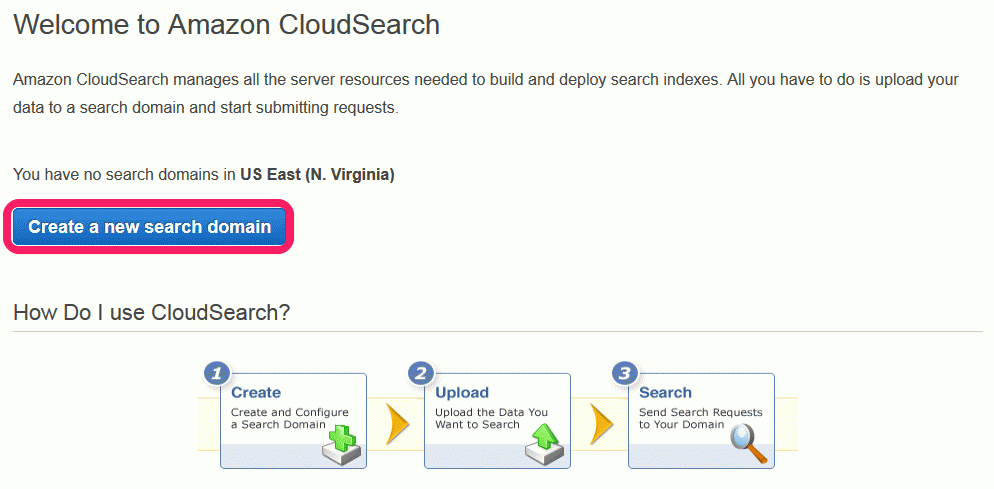Click the Upload the Data You Want text
The image size is (994, 489).
click(x=491, y=418)
